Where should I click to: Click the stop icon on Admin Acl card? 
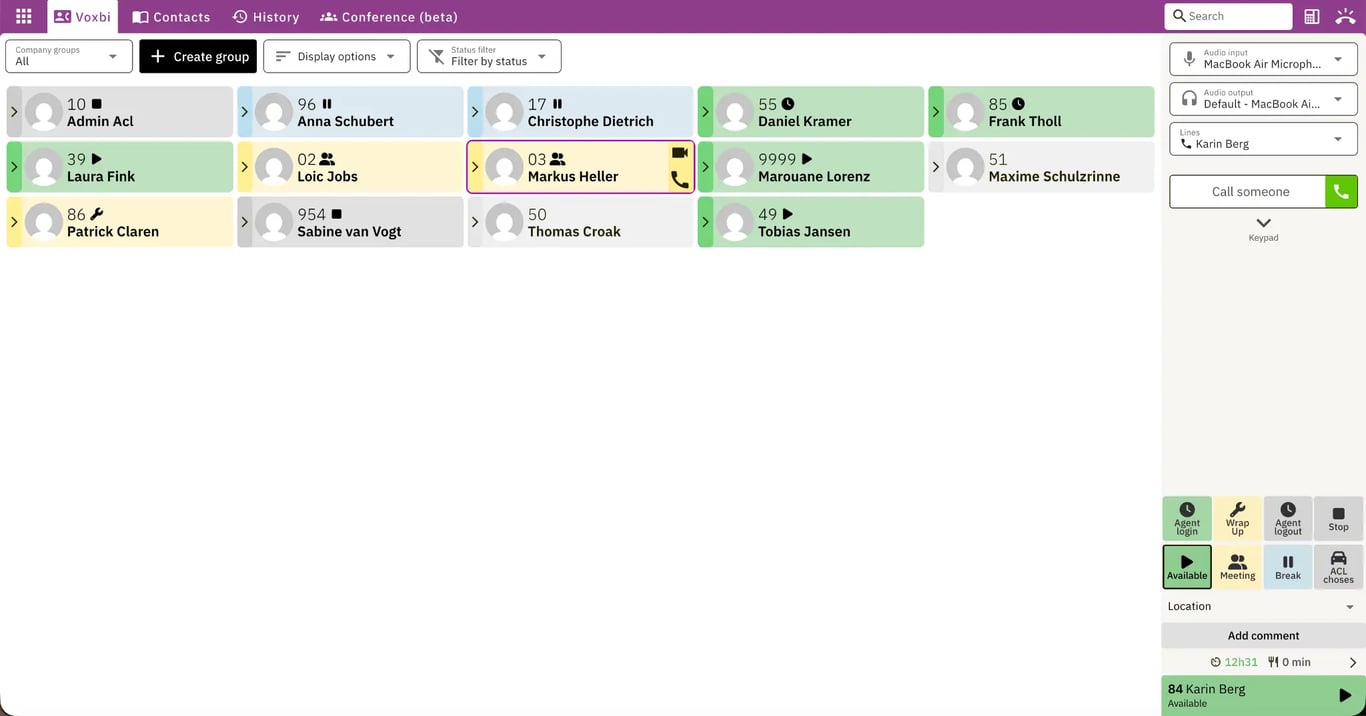point(96,104)
